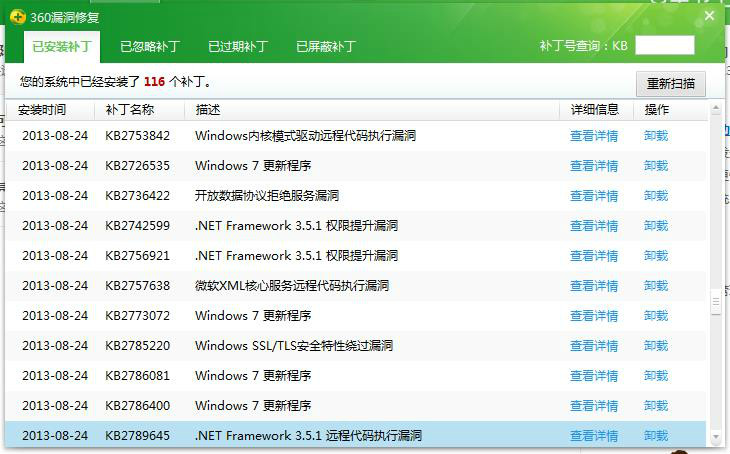View details for KB2773072

pyautogui.click(x=594, y=316)
